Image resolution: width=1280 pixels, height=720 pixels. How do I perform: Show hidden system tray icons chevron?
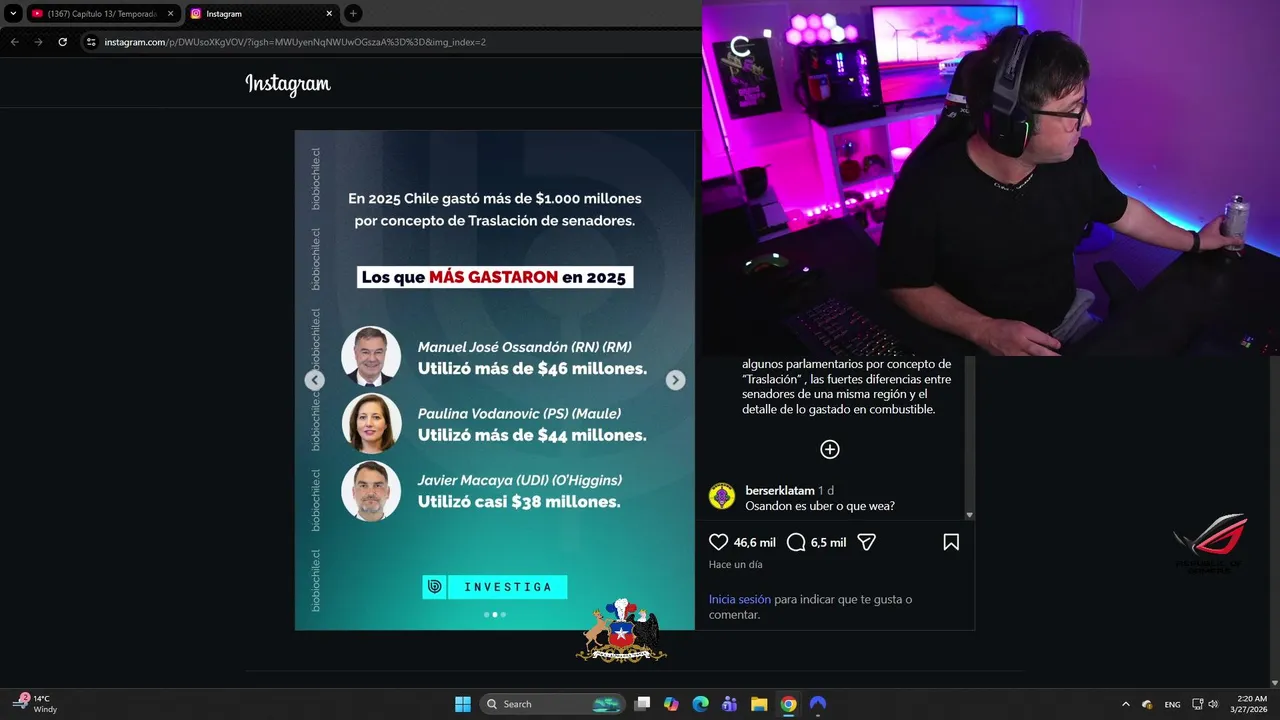pyautogui.click(x=1126, y=704)
